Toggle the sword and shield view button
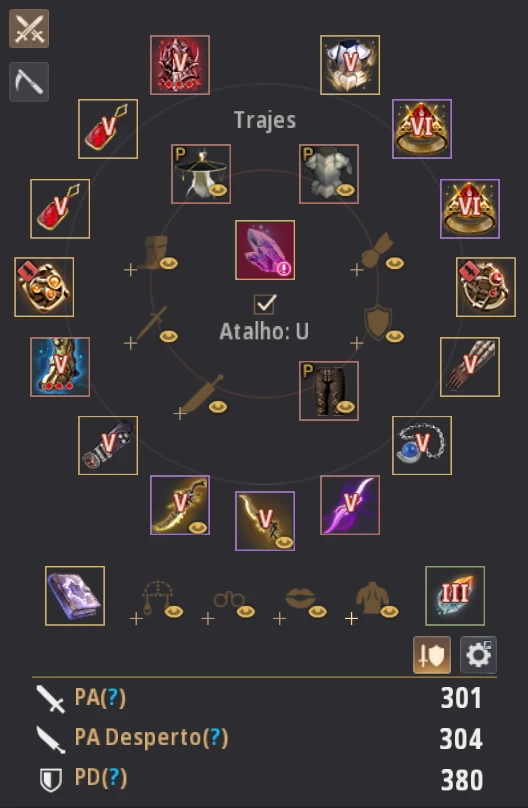The height and width of the screenshot is (808, 528). [x=432, y=655]
